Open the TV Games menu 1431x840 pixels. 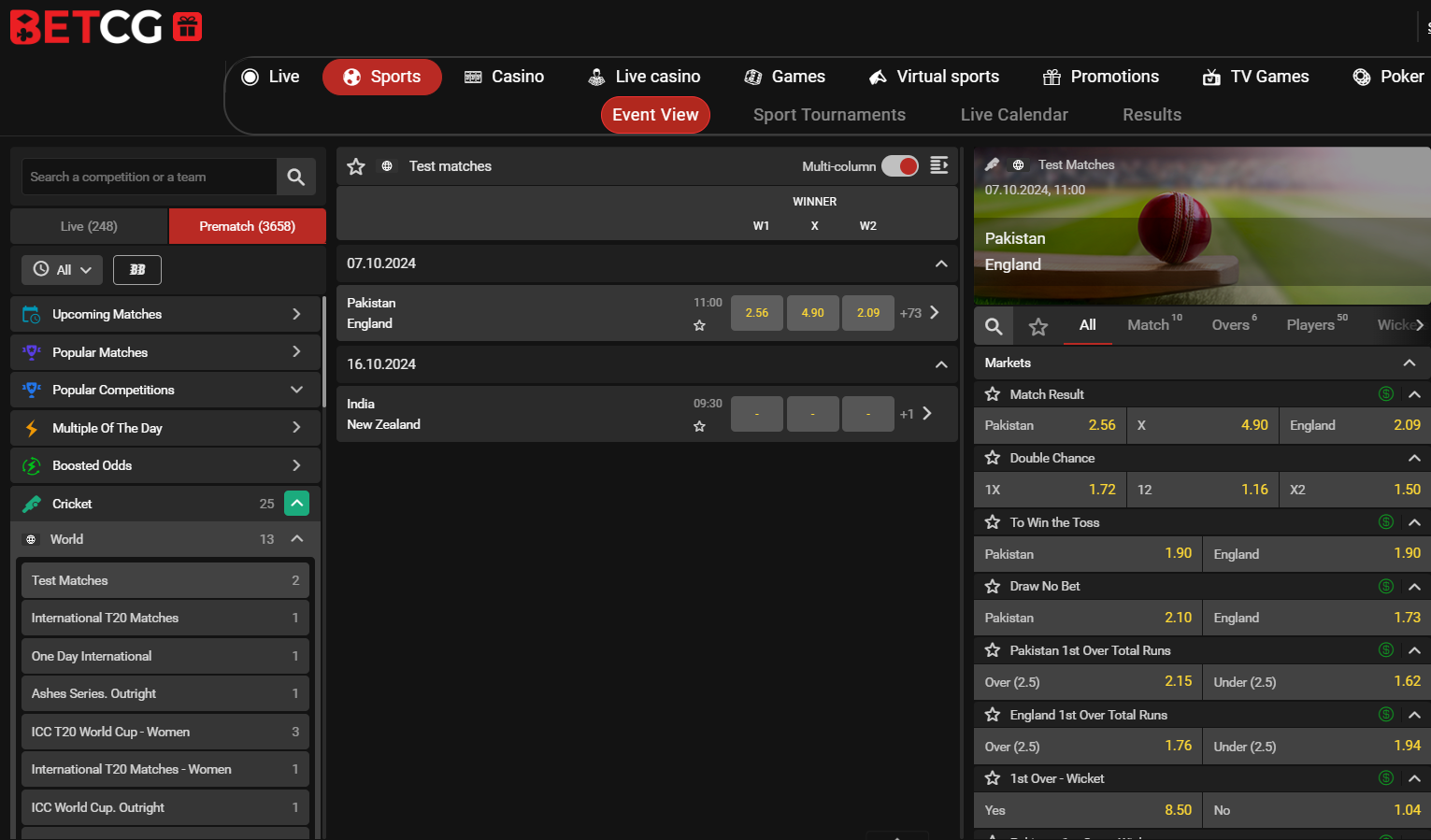[1256, 77]
